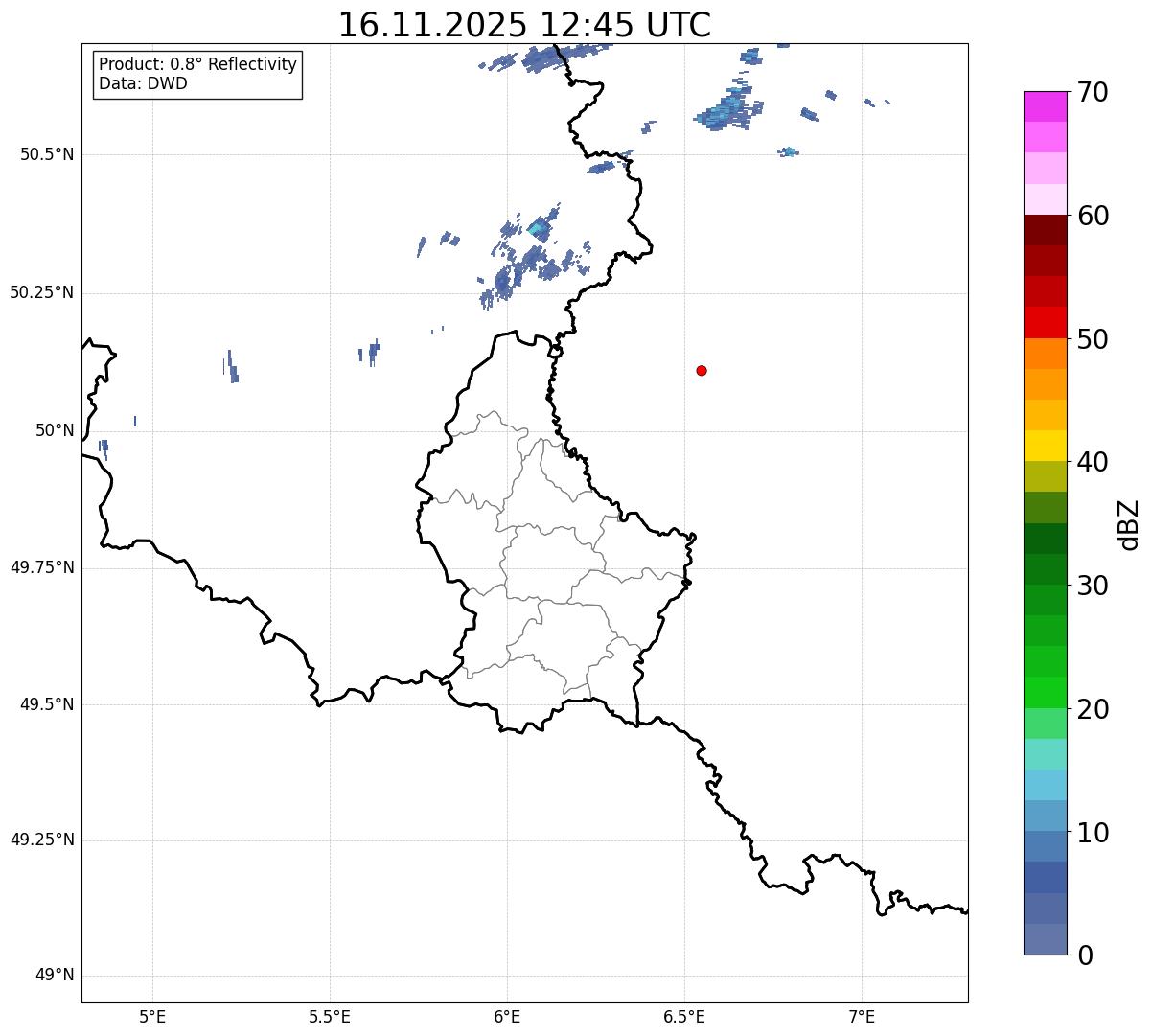Click the 49.25°N latitude label

(x=41, y=840)
